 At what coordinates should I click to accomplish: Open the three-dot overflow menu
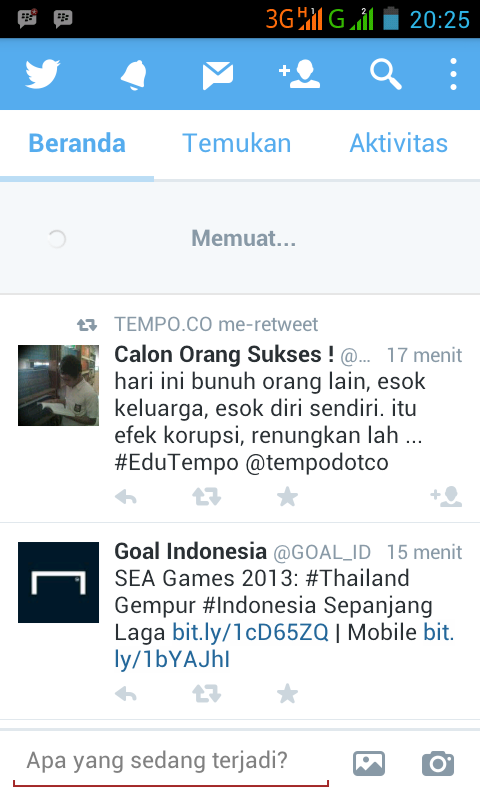453,74
